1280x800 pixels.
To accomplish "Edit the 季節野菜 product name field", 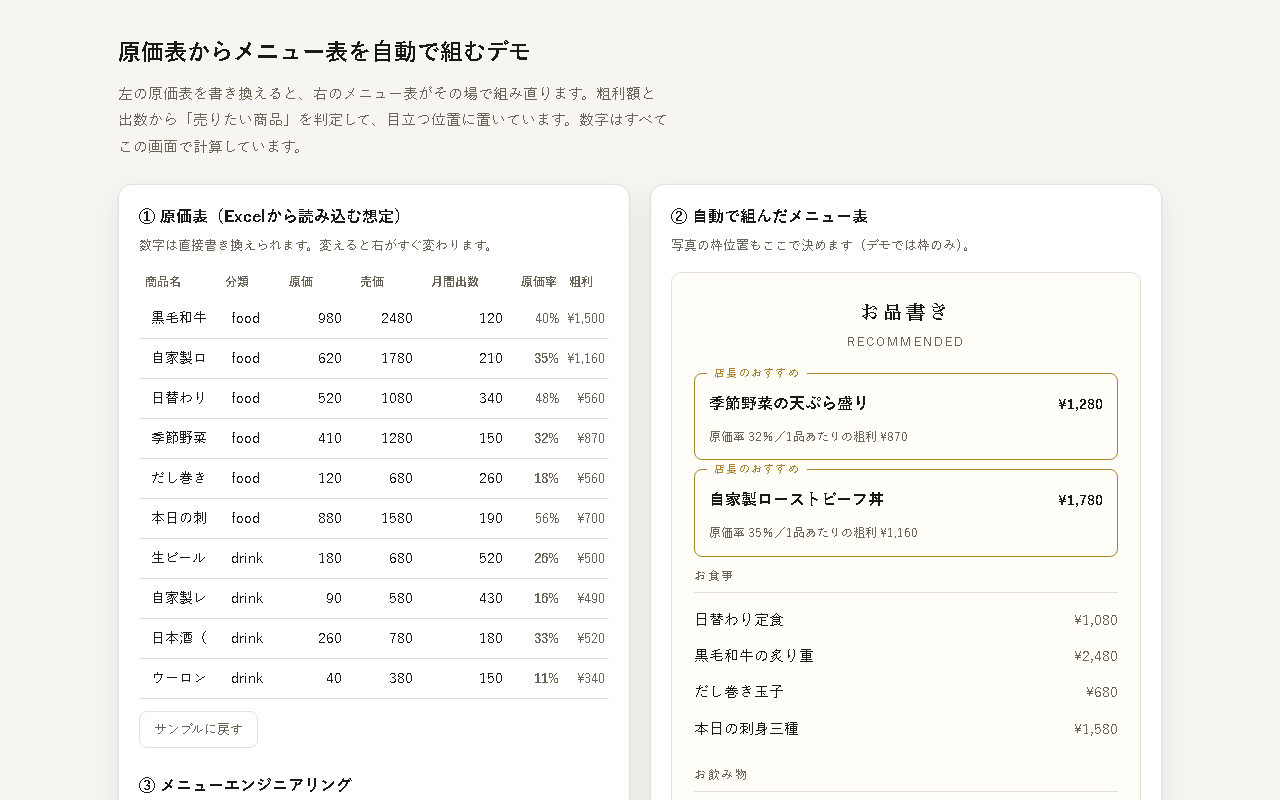I will [179, 438].
